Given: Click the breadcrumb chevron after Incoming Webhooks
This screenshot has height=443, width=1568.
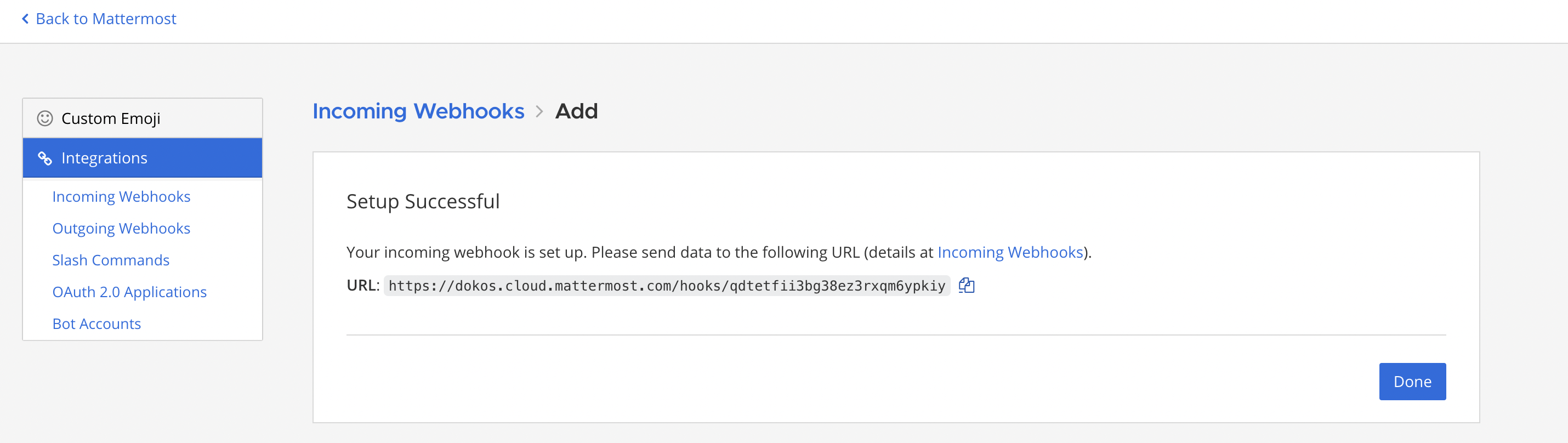Looking at the screenshot, I should coord(539,112).
